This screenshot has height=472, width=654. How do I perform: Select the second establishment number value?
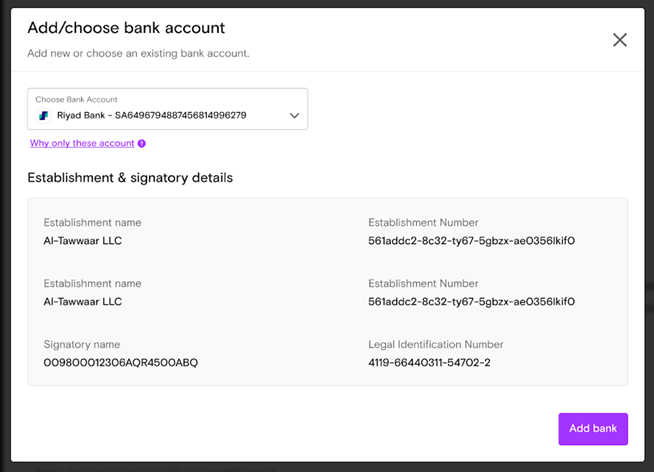[x=471, y=301]
